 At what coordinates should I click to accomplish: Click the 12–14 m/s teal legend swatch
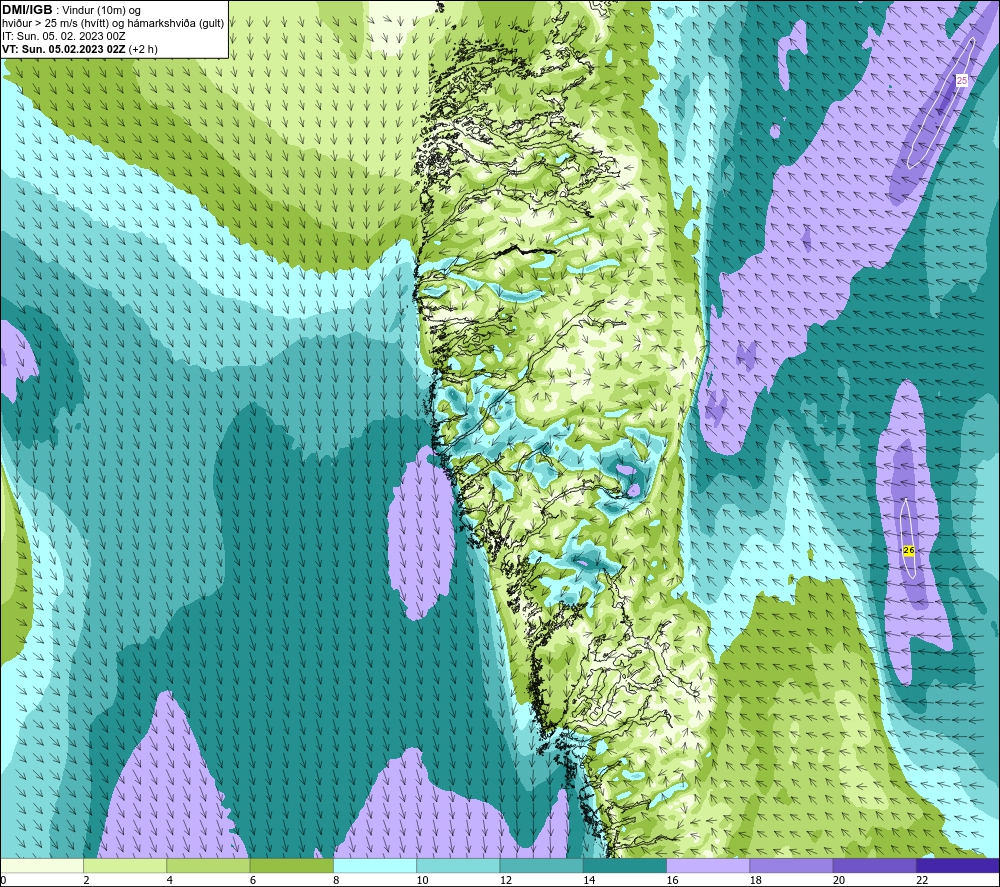pyautogui.click(x=541, y=865)
